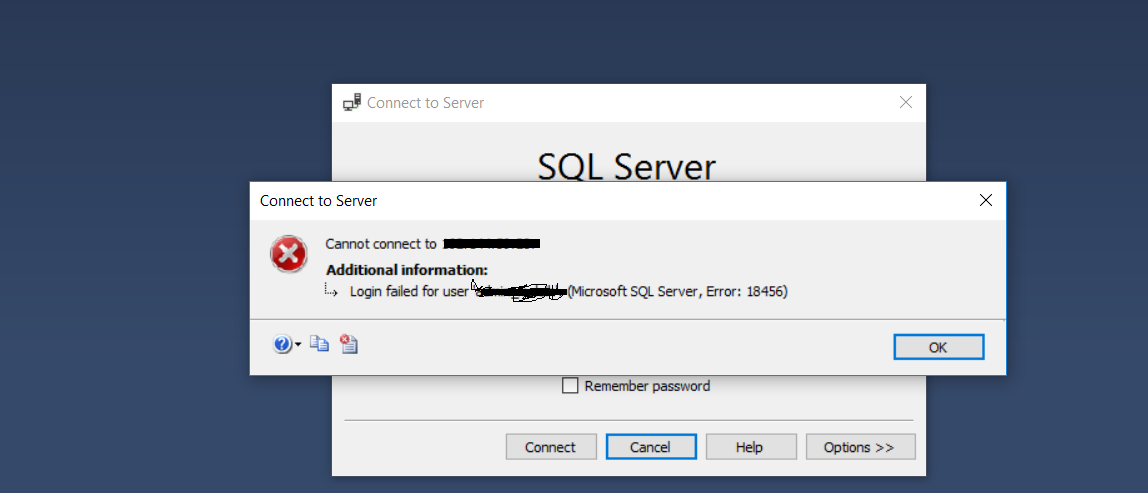Click the Connect button
The width and height of the screenshot is (1148, 493).
[551, 447]
